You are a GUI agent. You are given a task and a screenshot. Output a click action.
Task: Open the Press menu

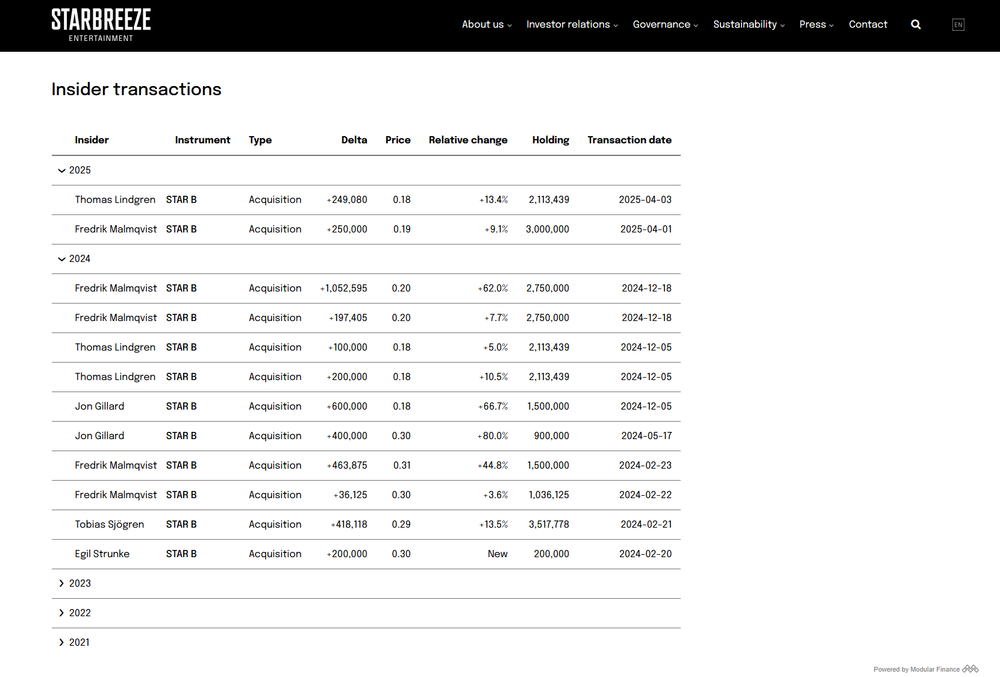816,24
